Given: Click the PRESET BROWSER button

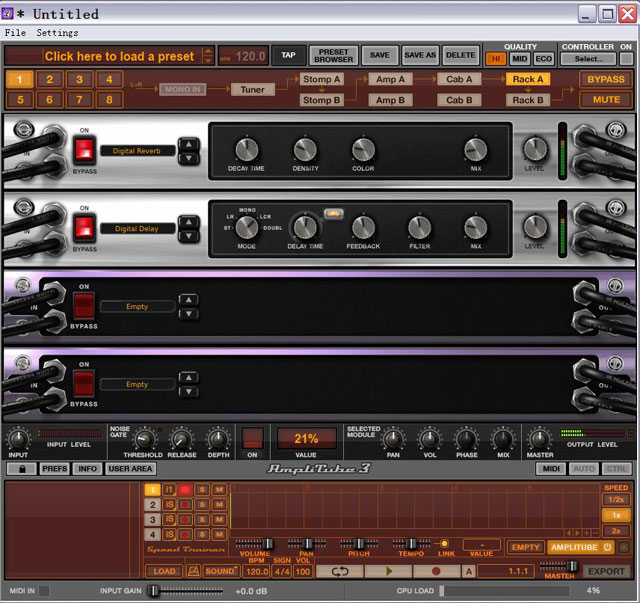Looking at the screenshot, I should coord(333,56).
